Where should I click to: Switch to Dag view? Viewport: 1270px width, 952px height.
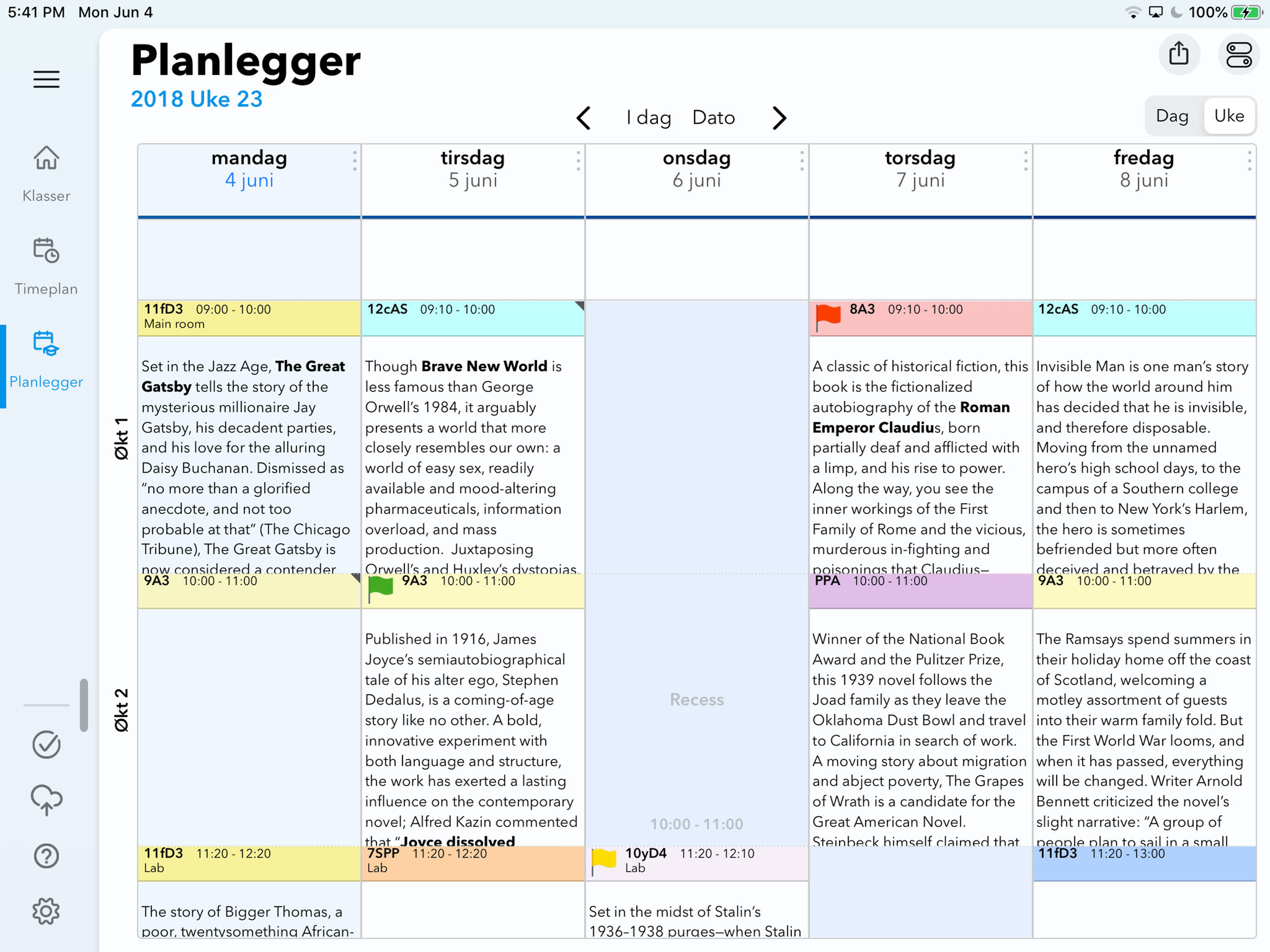click(x=1171, y=116)
